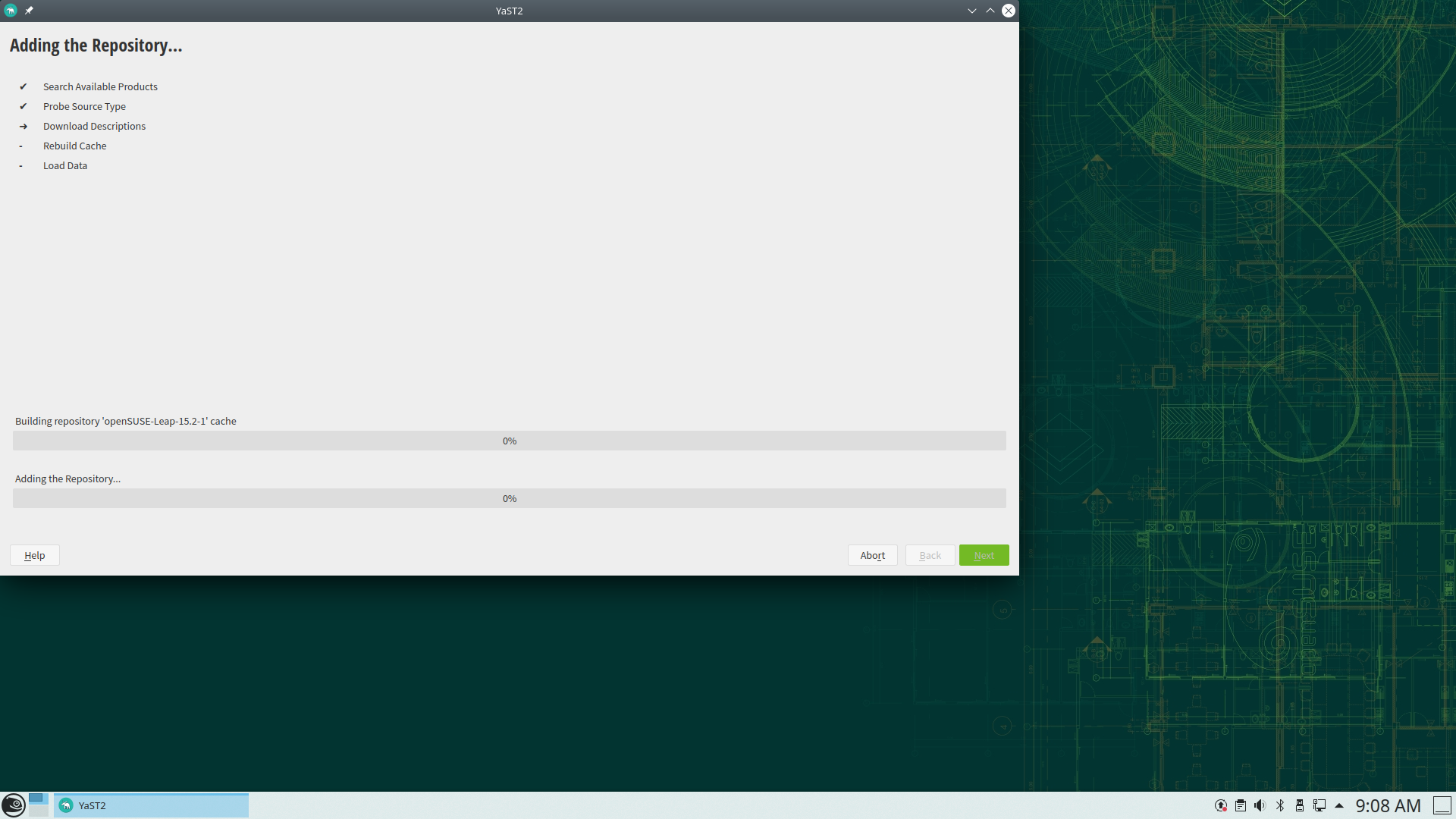The width and height of the screenshot is (1456, 819).
Task: Click the YaST icon in title bar
Action: coord(11,11)
